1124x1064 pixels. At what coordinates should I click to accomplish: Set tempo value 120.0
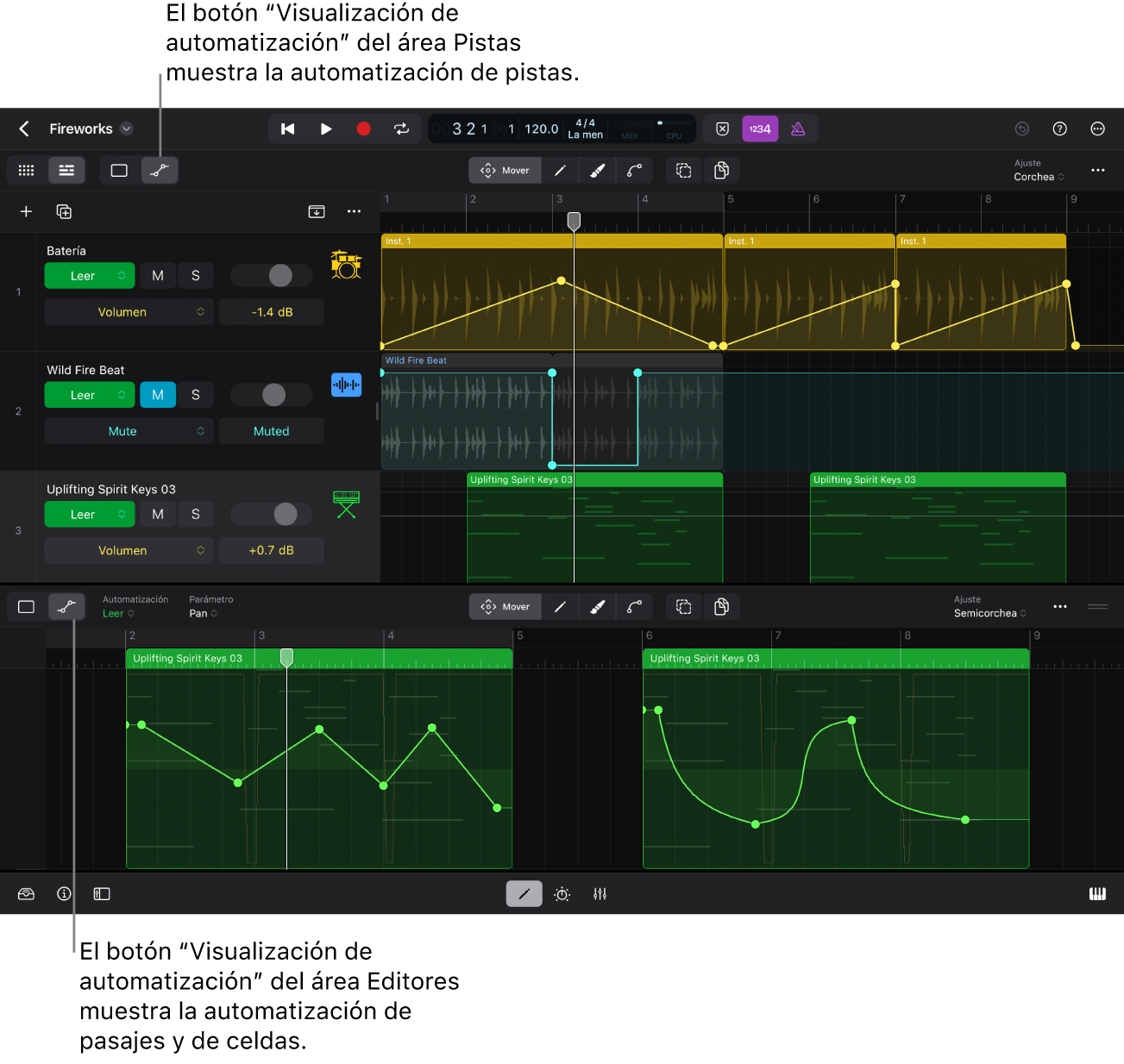tap(542, 128)
